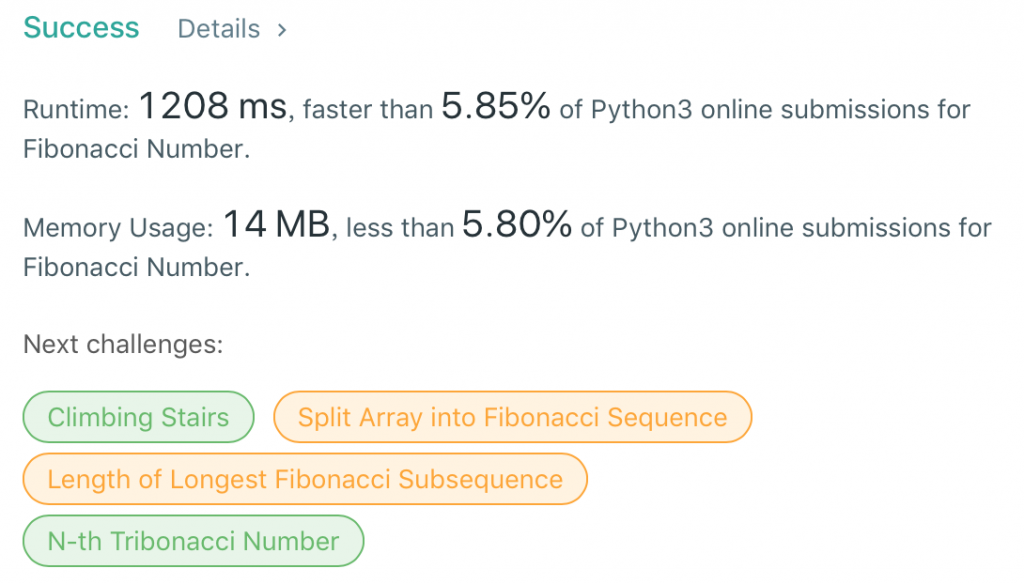The image size is (1024, 584).
Task: Click Fibonacci Number in the runtime sentence
Action: [x=133, y=149]
